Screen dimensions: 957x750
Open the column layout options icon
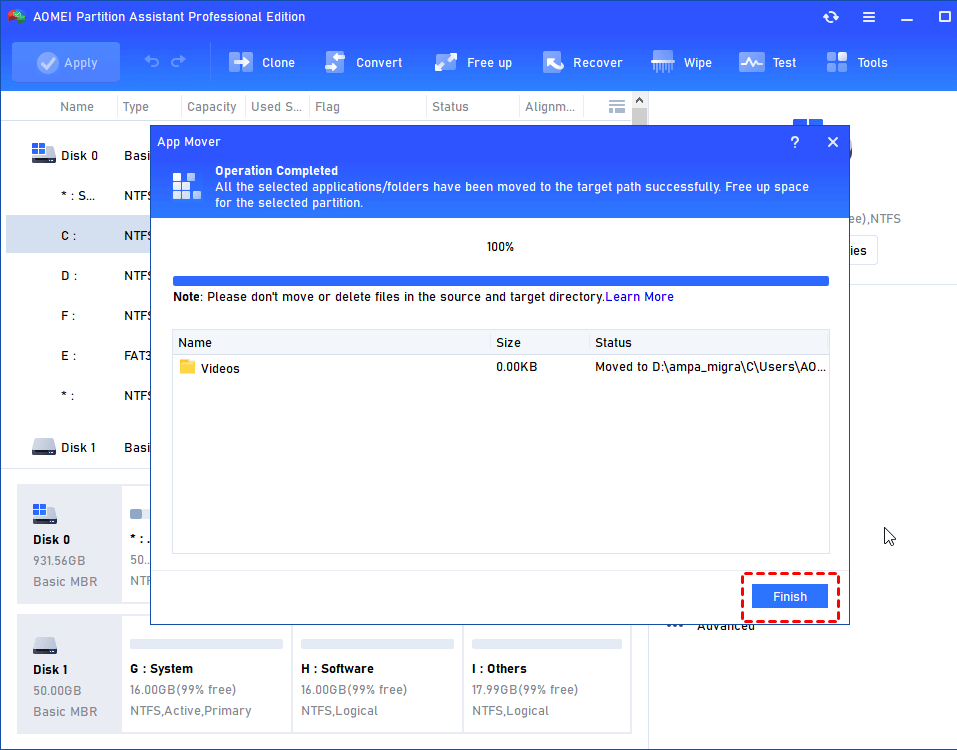[x=616, y=107]
